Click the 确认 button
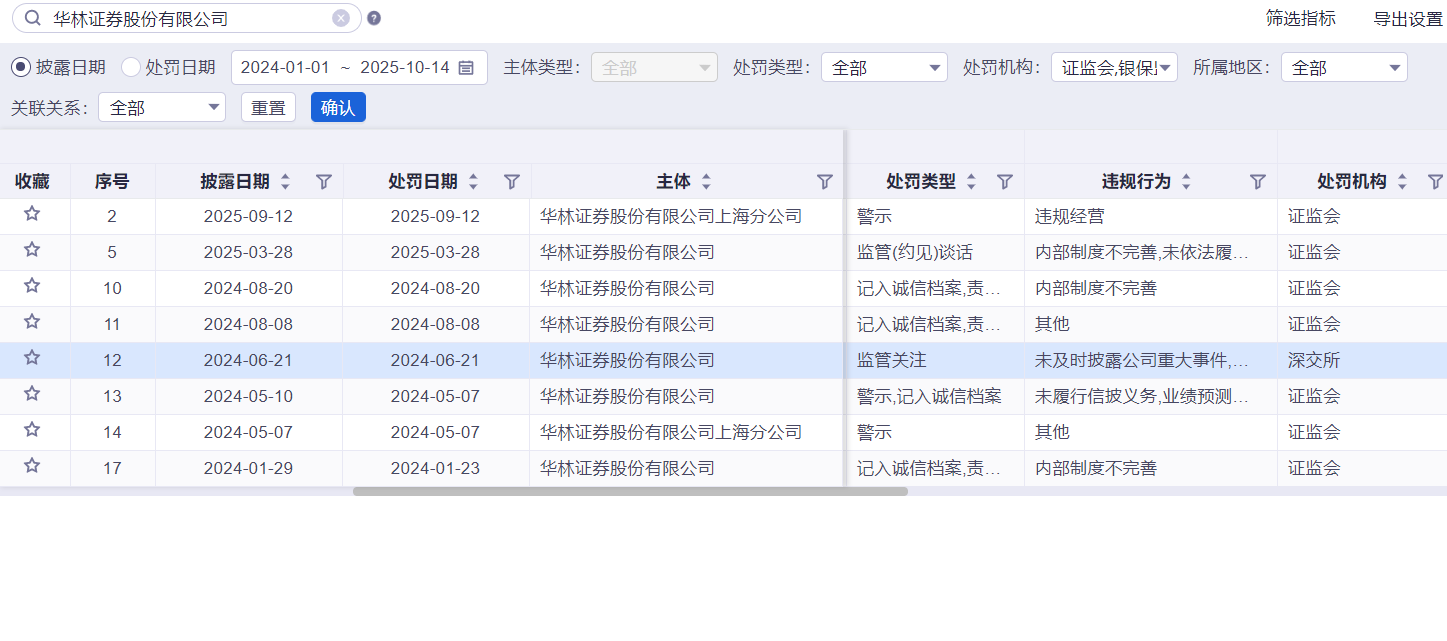Image resolution: width=1447 pixels, height=641 pixels. point(338,108)
